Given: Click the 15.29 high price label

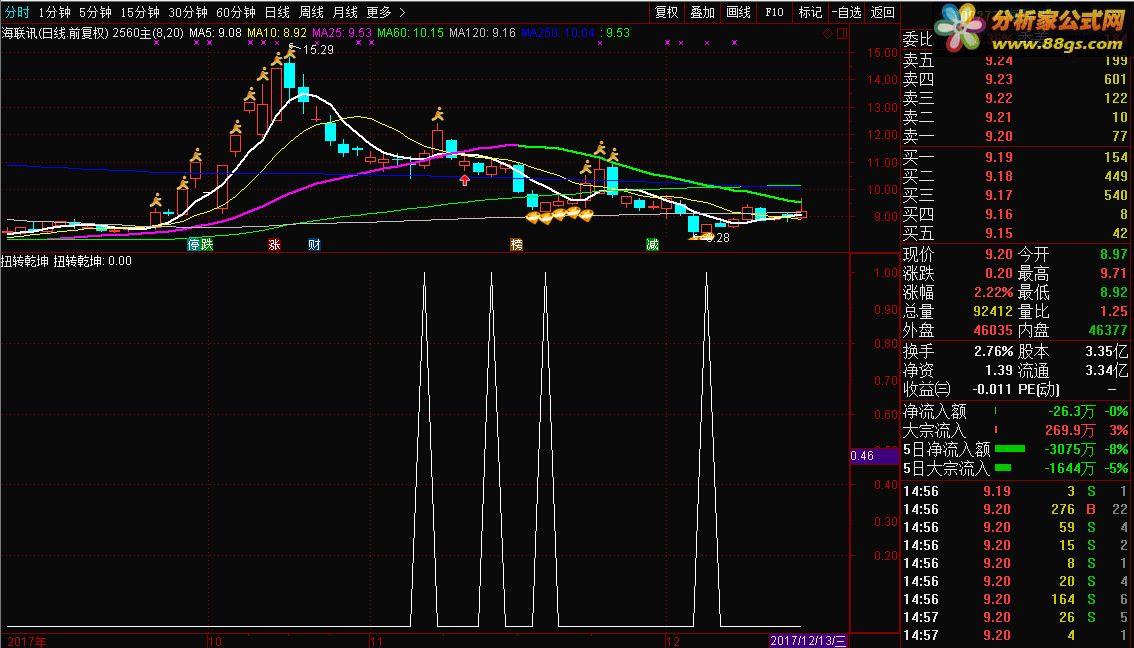Looking at the screenshot, I should click(x=318, y=50).
